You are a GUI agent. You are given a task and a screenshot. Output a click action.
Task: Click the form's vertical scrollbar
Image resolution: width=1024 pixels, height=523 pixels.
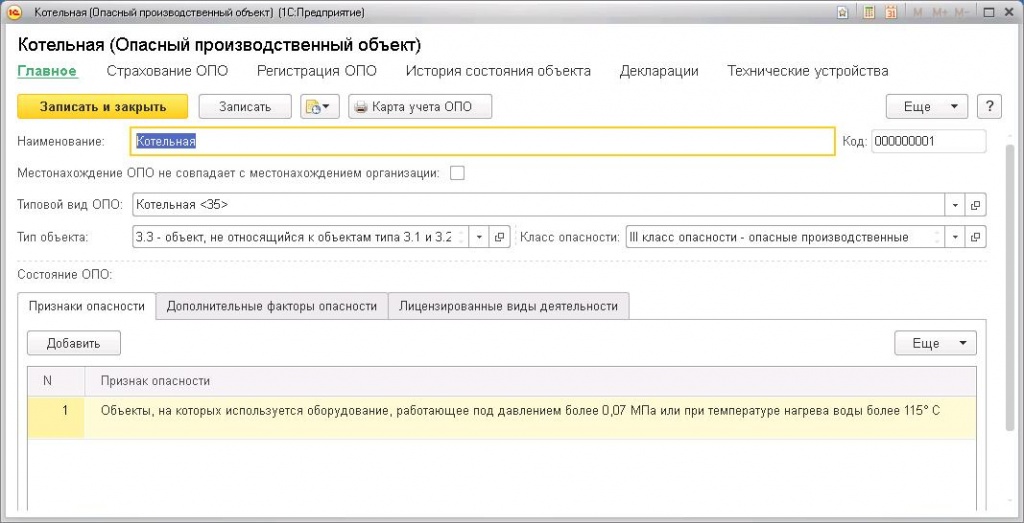coord(1009,287)
